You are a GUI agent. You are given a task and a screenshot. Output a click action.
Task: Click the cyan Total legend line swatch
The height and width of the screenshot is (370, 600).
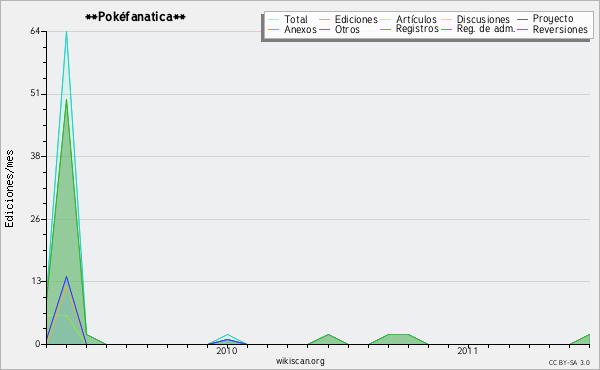[274, 19]
